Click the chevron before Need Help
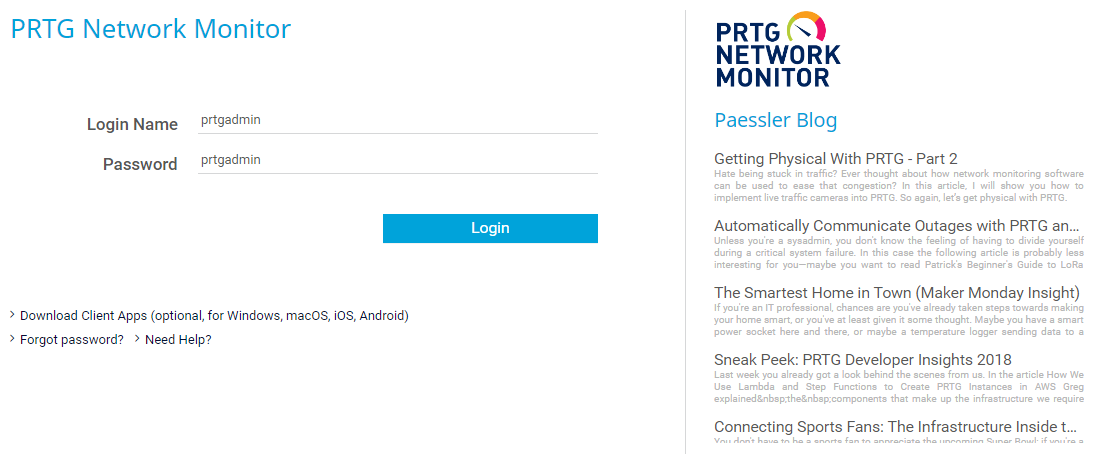 pyautogui.click(x=138, y=339)
